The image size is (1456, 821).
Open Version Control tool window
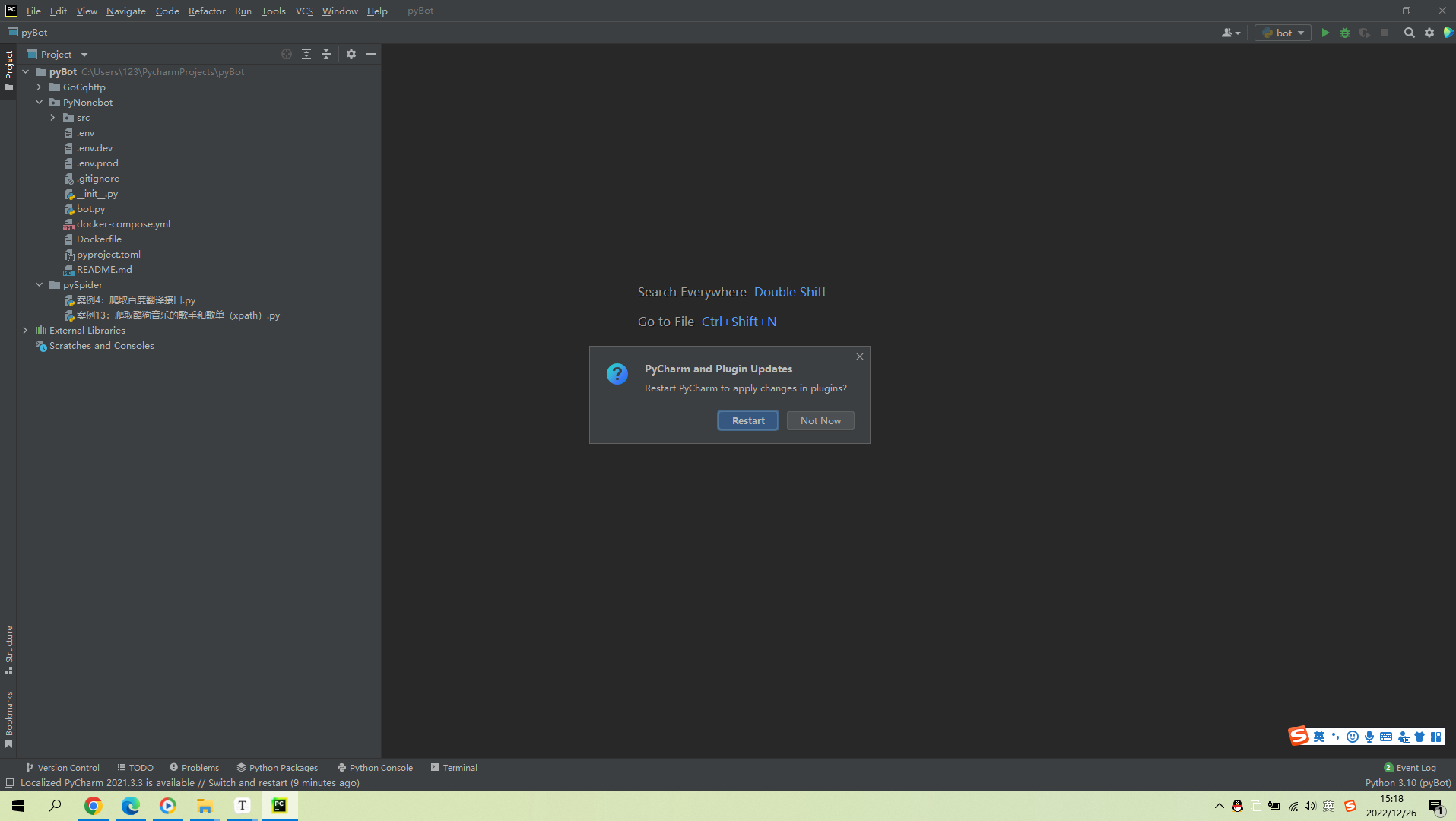point(62,768)
